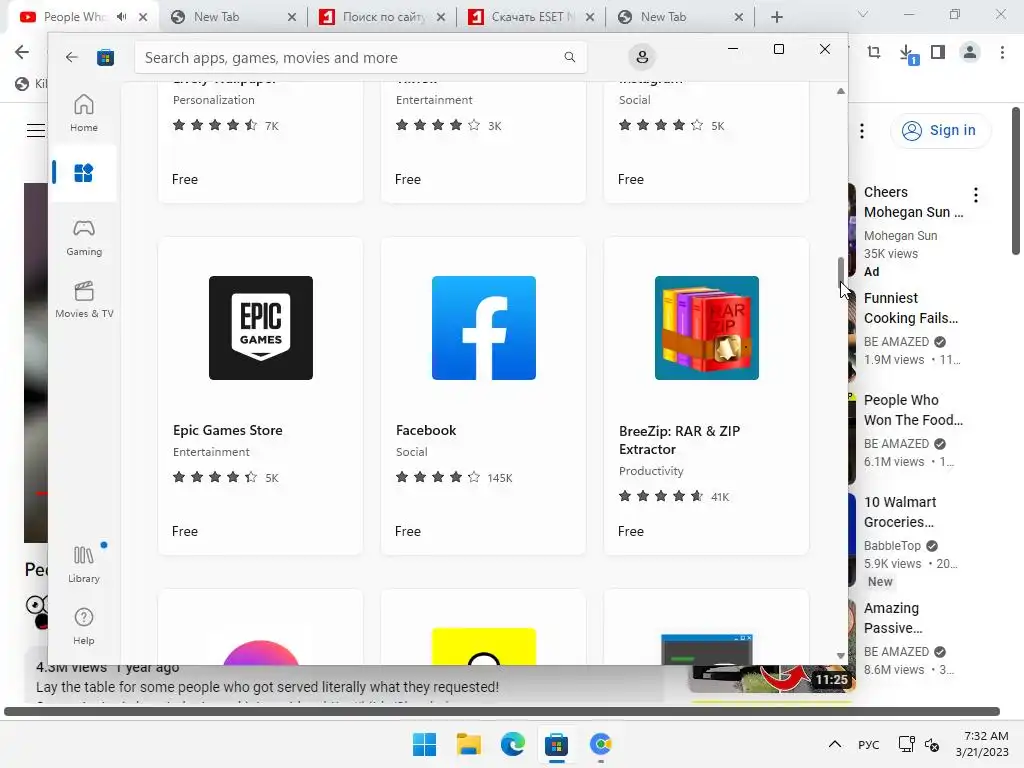Click Store scrollbar down arrow
The height and width of the screenshot is (768, 1024).
(x=840, y=656)
